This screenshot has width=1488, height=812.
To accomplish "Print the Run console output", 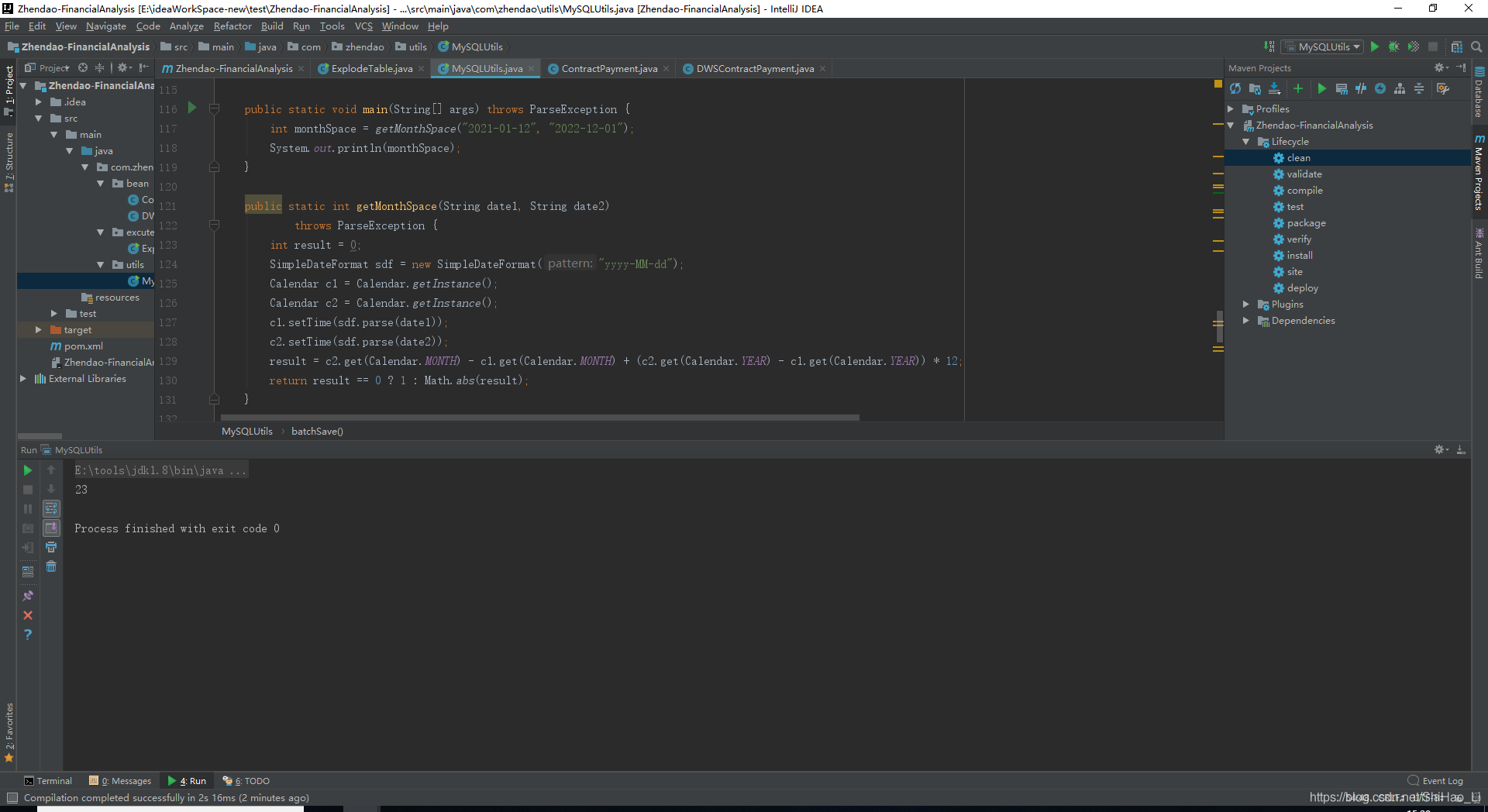I will 51,547.
